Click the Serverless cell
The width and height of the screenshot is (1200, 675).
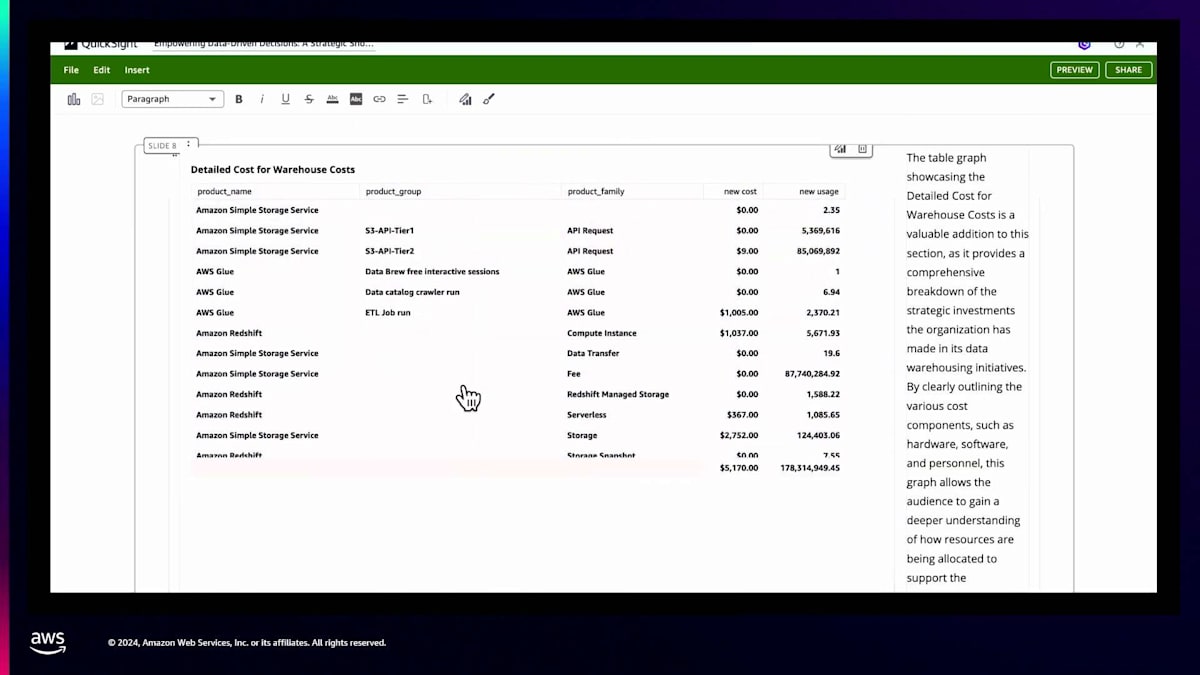tap(587, 415)
